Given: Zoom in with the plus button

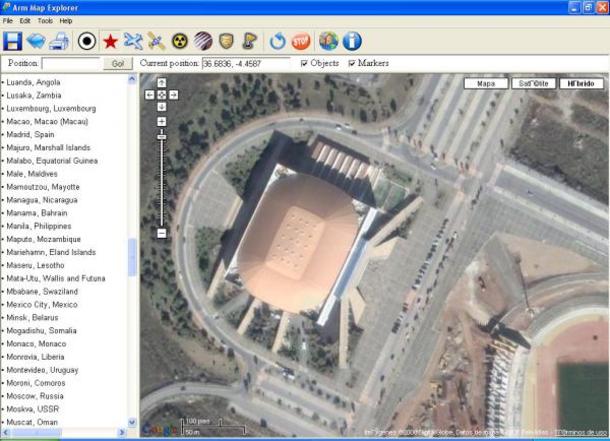Looking at the screenshot, I should pyautogui.click(x=161, y=122).
